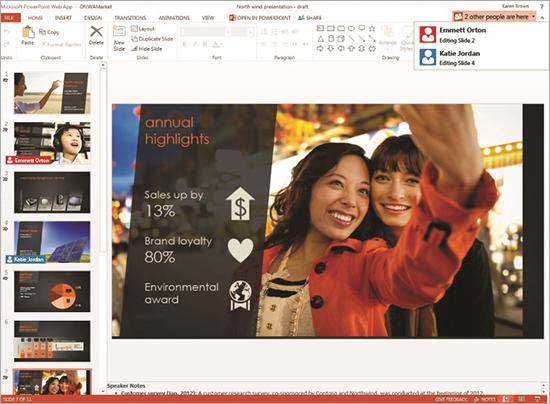This screenshot has width=550, height=404.
Task: Click the Duplicate Slide icon
Action: click(134, 39)
